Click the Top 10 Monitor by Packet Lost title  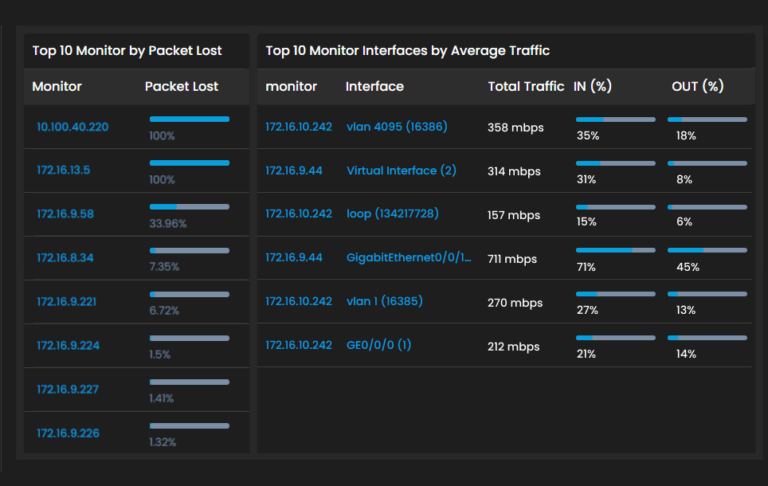point(127,51)
